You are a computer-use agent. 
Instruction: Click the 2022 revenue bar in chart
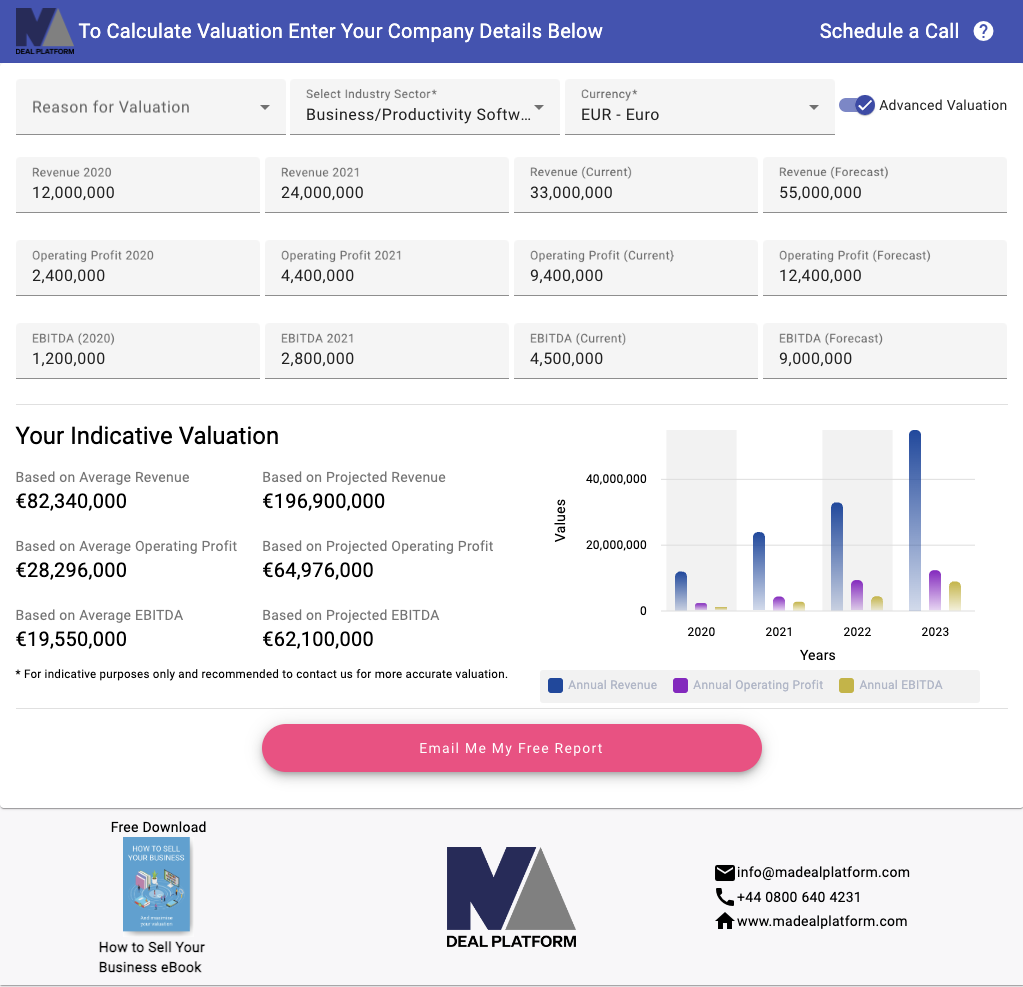pos(836,556)
